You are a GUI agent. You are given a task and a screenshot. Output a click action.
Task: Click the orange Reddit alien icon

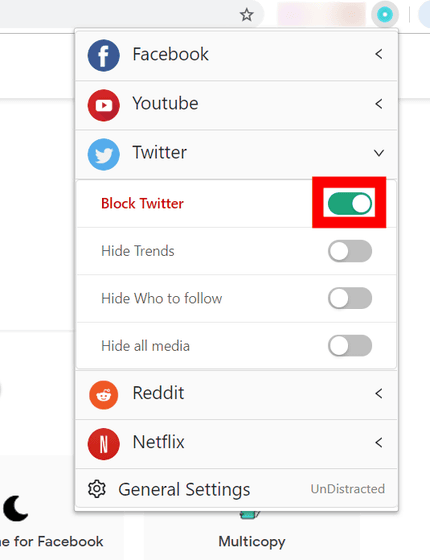[x=104, y=395]
